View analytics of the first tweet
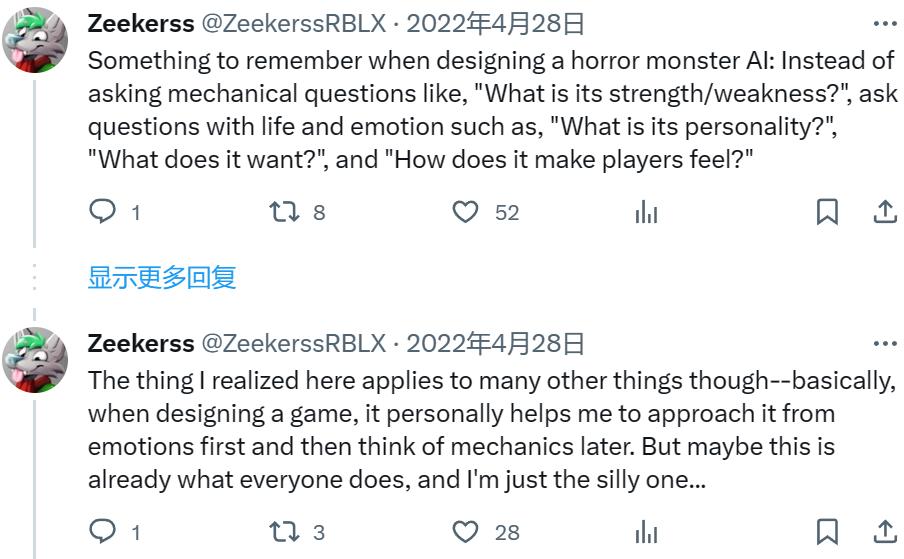Screen dimensions: 904x559 (x=646, y=211)
